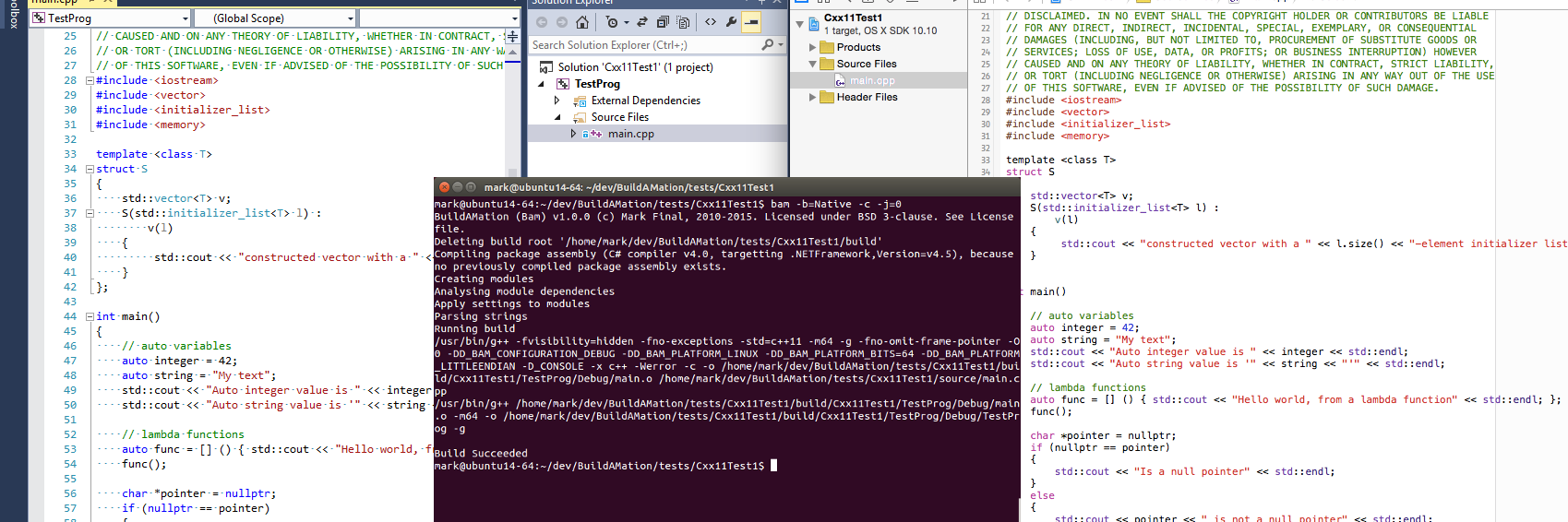Click the main.cpp file icon in Xcode
This screenshot has height=522, width=1568.
tap(841, 81)
